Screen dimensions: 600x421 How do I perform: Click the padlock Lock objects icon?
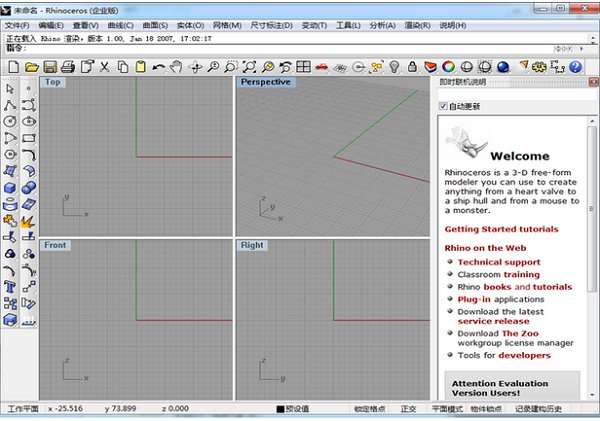[412, 67]
